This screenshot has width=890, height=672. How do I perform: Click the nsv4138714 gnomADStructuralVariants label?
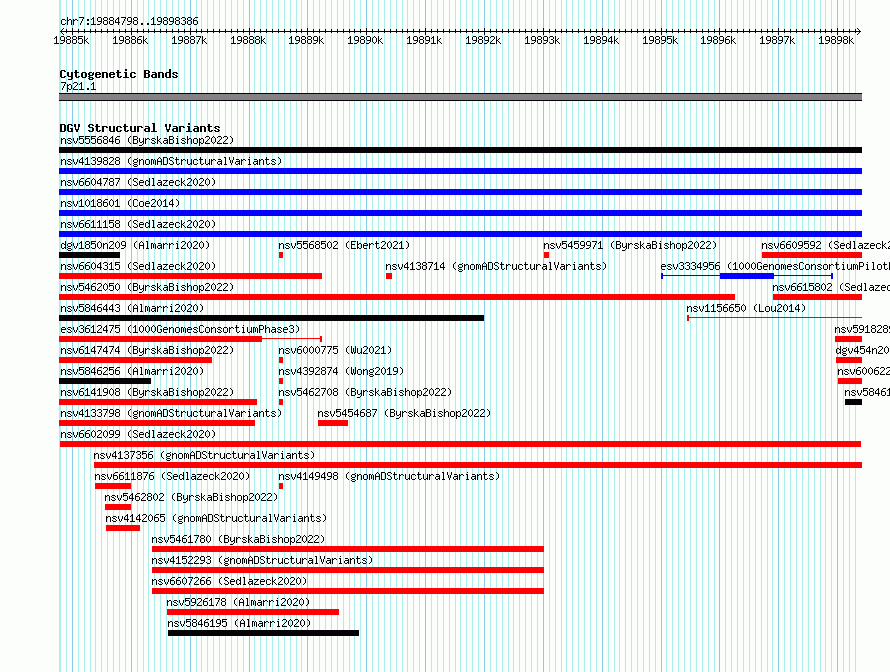(496, 266)
